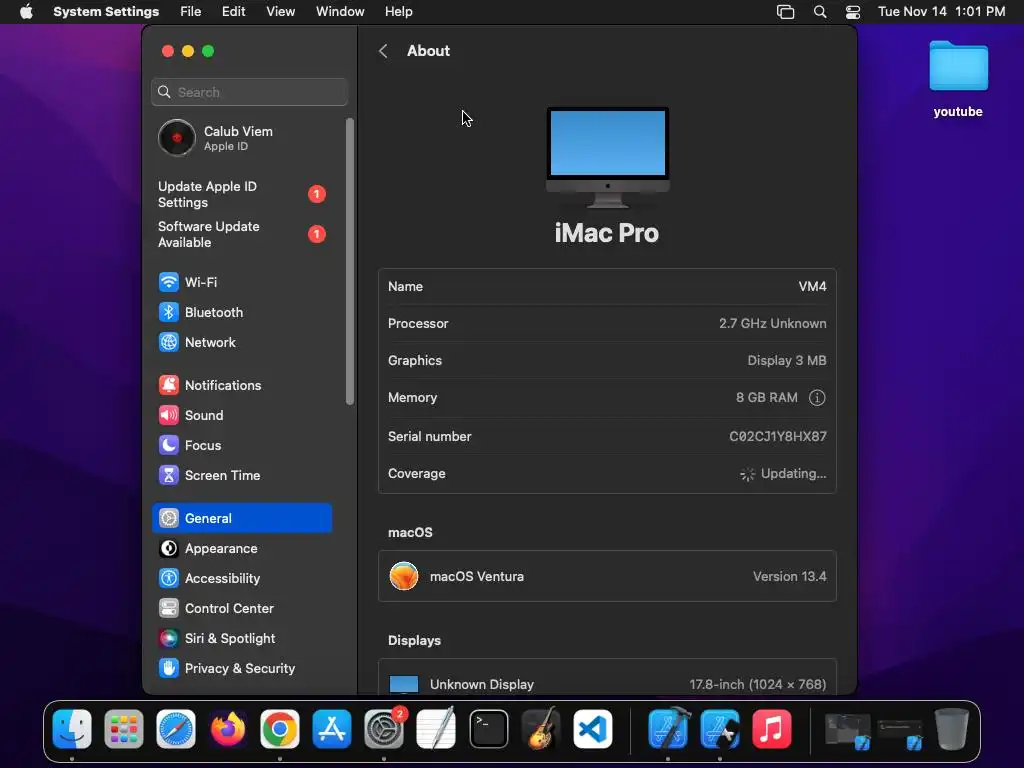The image size is (1024, 768).
Task: Click the sidebar vertical scrollbar
Action: point(349,261)
